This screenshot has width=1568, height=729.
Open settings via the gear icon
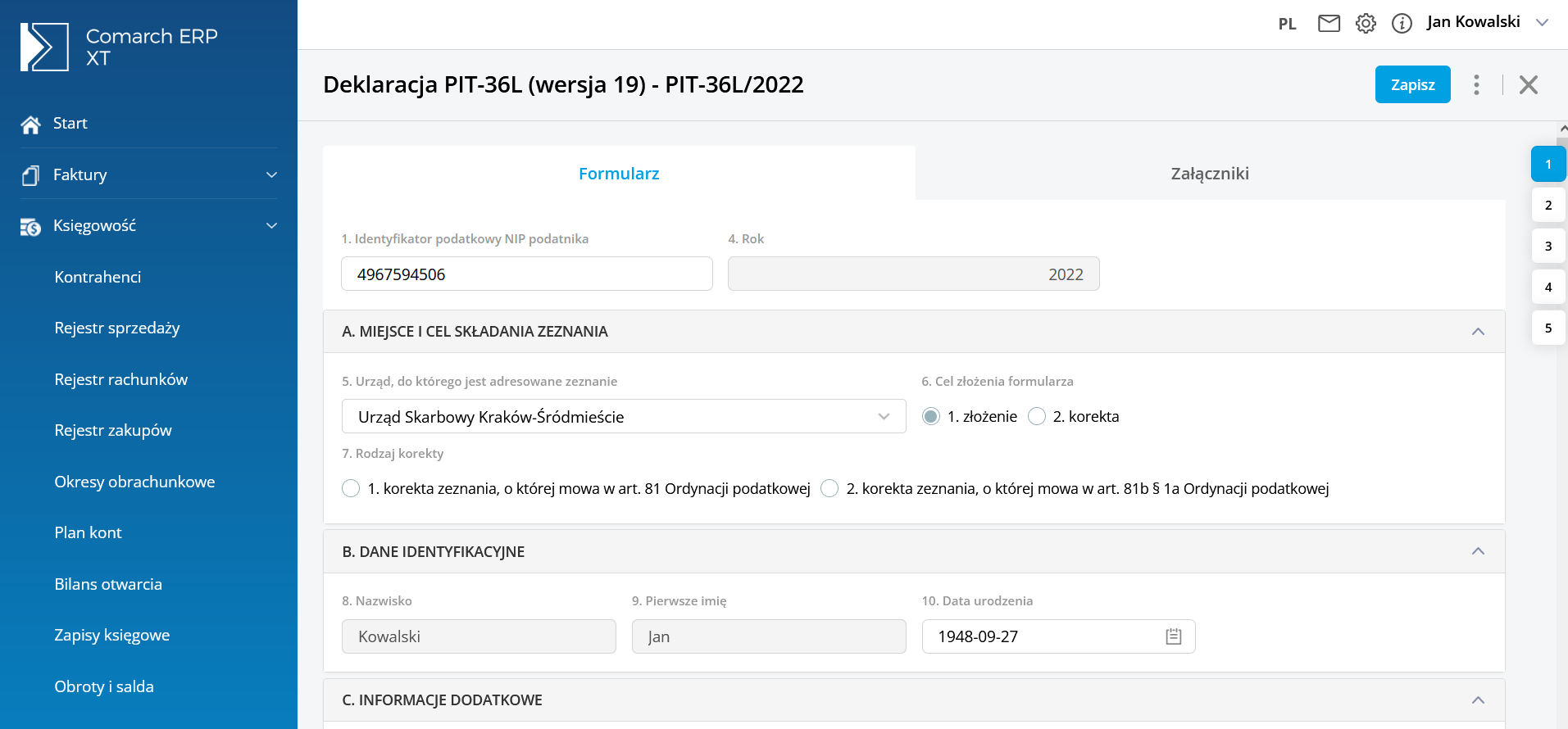click(x=1366, y=24)
